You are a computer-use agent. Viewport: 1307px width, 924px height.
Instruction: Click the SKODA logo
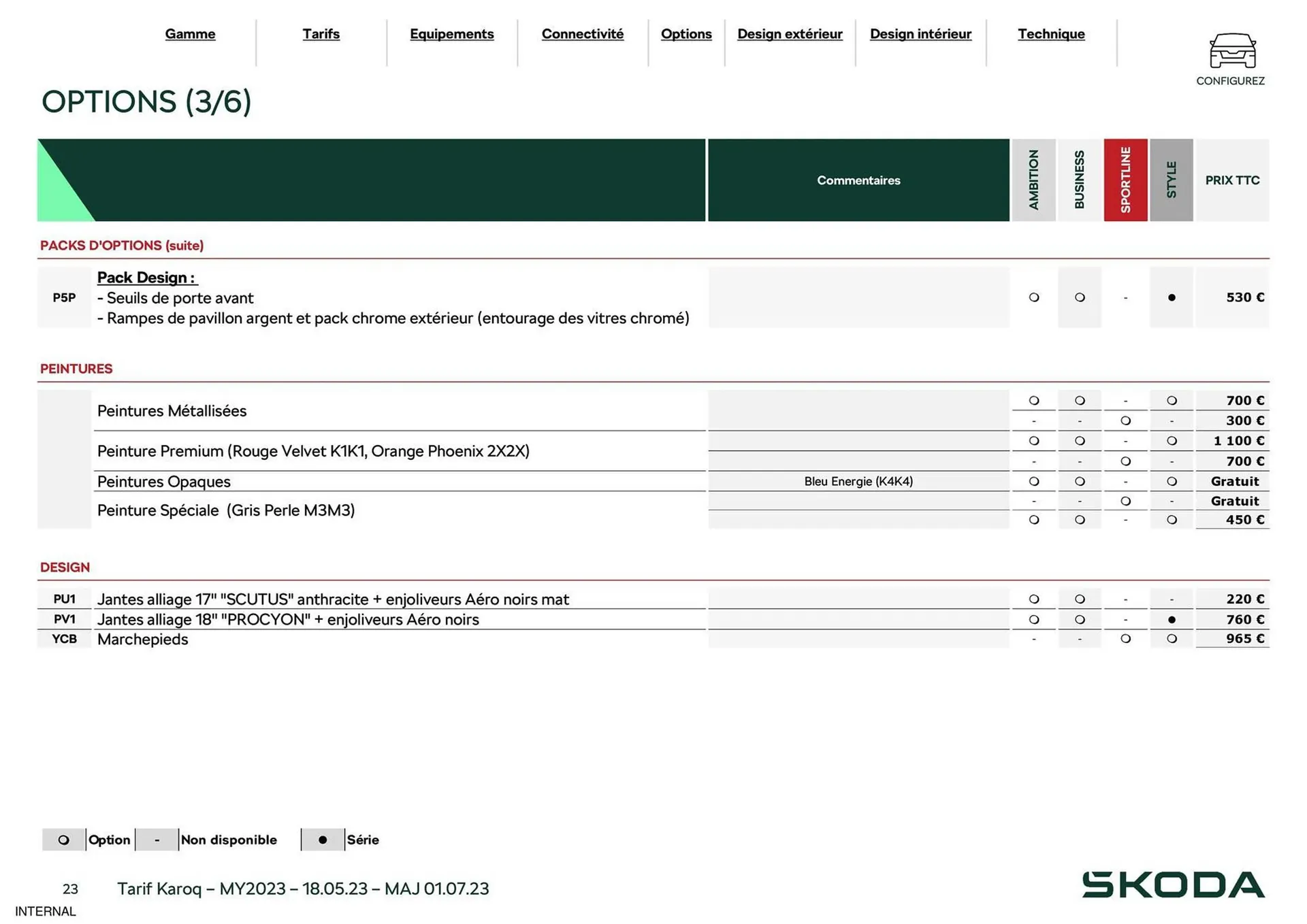point(1174,885)
